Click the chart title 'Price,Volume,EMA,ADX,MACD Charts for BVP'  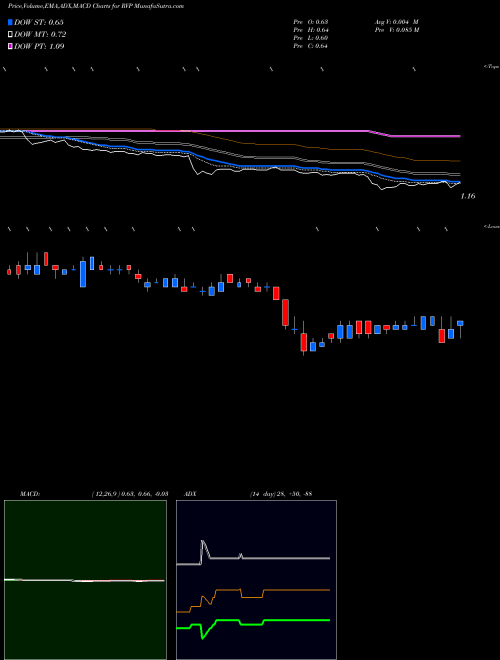pos(96,7)
